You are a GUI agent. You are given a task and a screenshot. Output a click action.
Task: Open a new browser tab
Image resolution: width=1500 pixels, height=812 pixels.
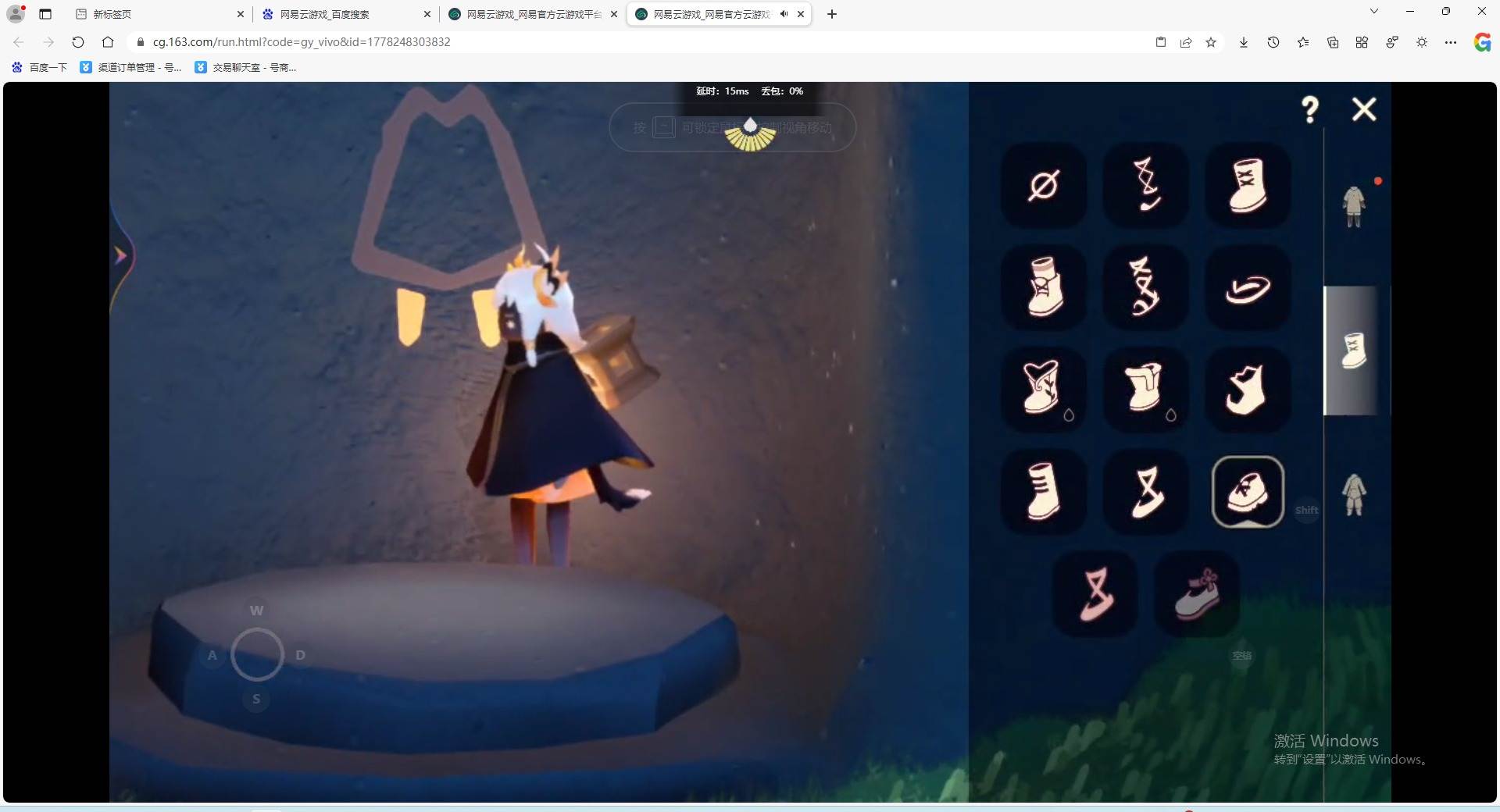832,14
